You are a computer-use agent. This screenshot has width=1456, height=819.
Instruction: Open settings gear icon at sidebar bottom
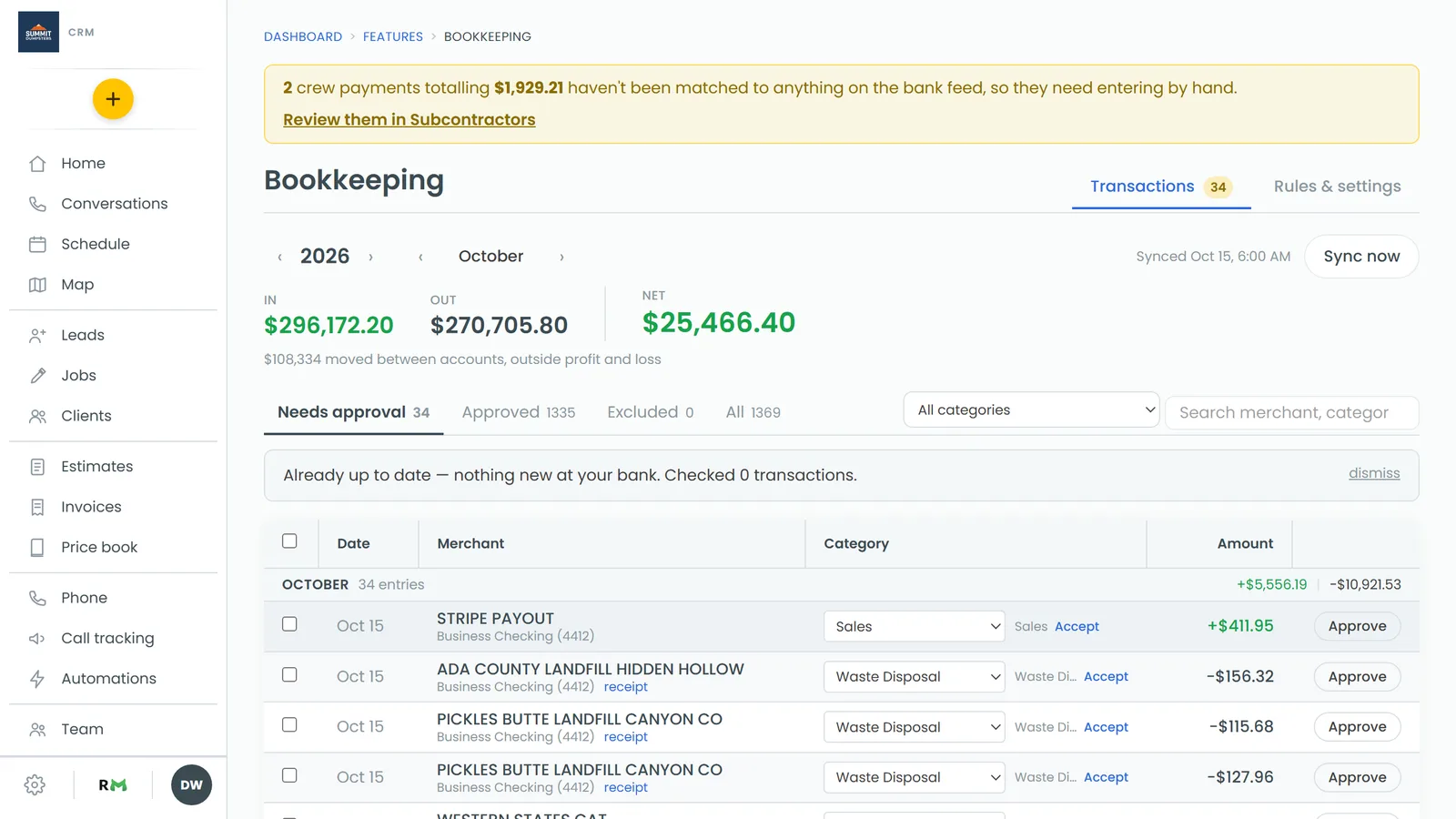coord(35,785)
